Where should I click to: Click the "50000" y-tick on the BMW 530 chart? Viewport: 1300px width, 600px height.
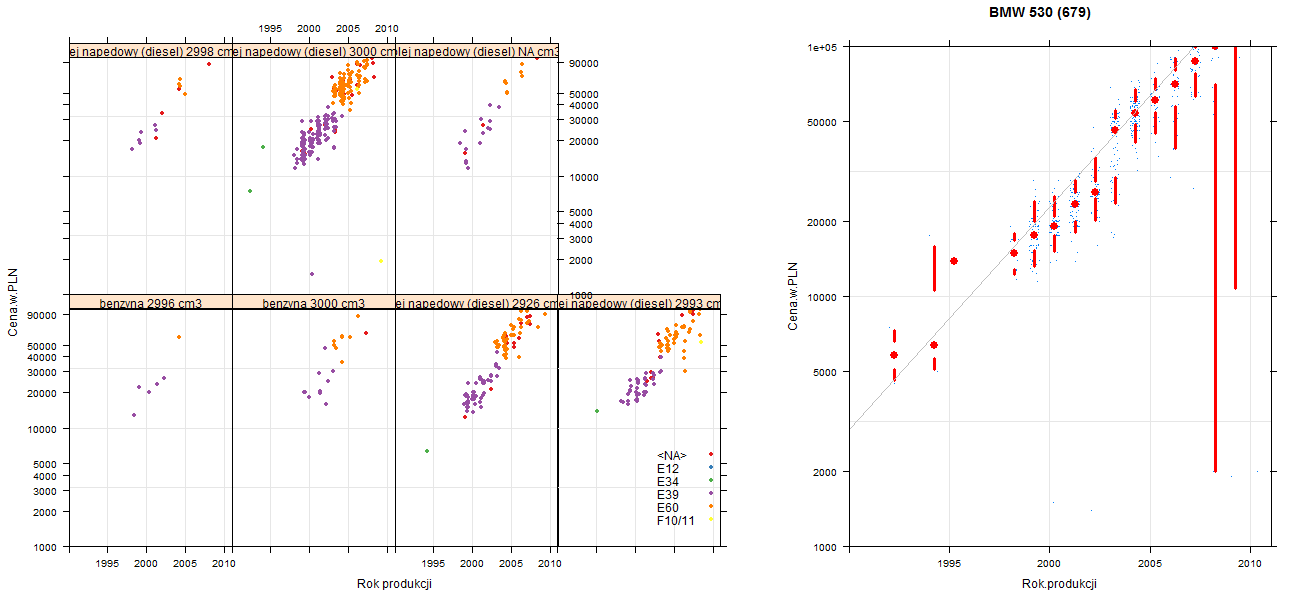pos(822,122)
